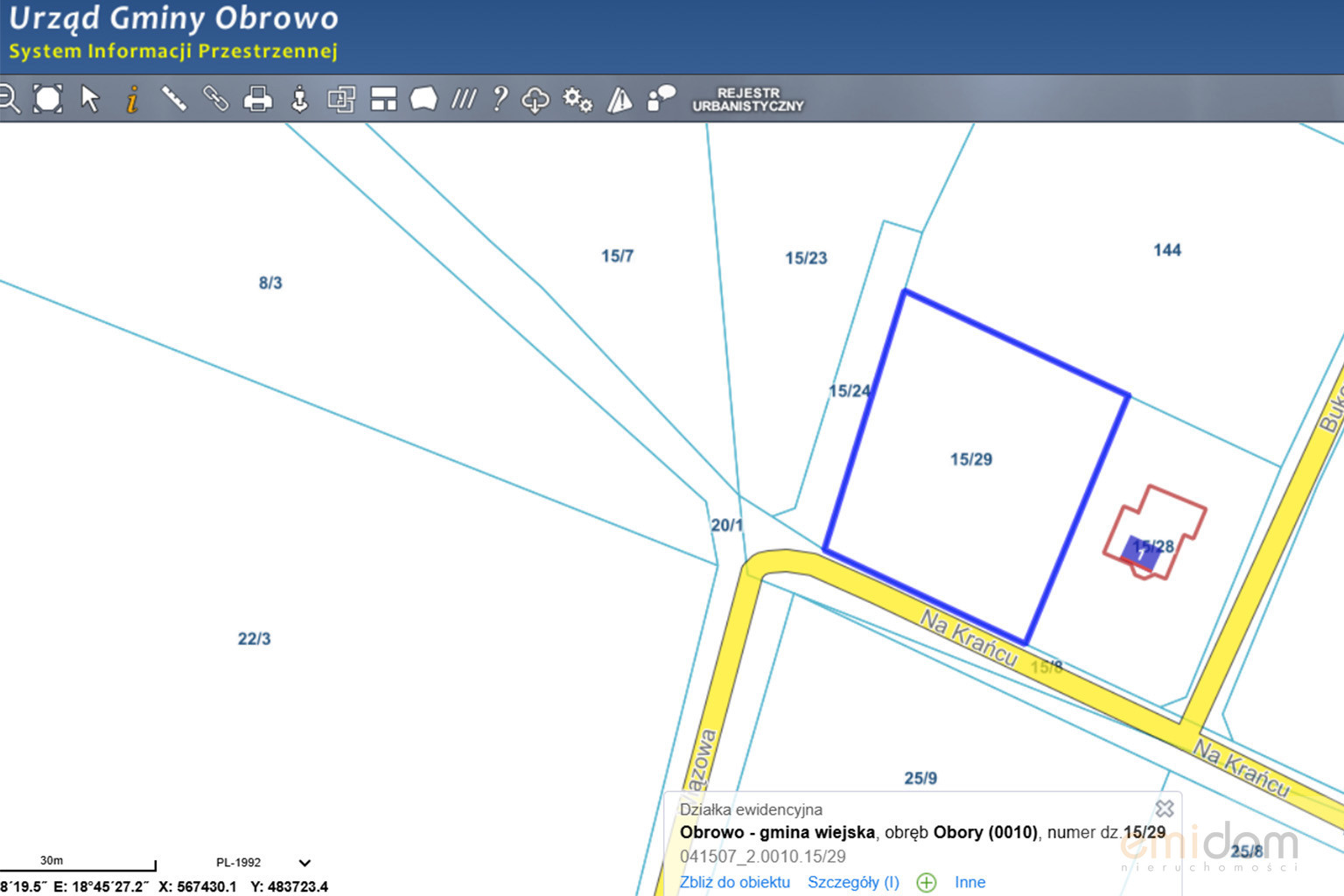Click parcel label 22/3
Image resolution: width=1344 pixels, height=896 pixels.
click(255, 639)
